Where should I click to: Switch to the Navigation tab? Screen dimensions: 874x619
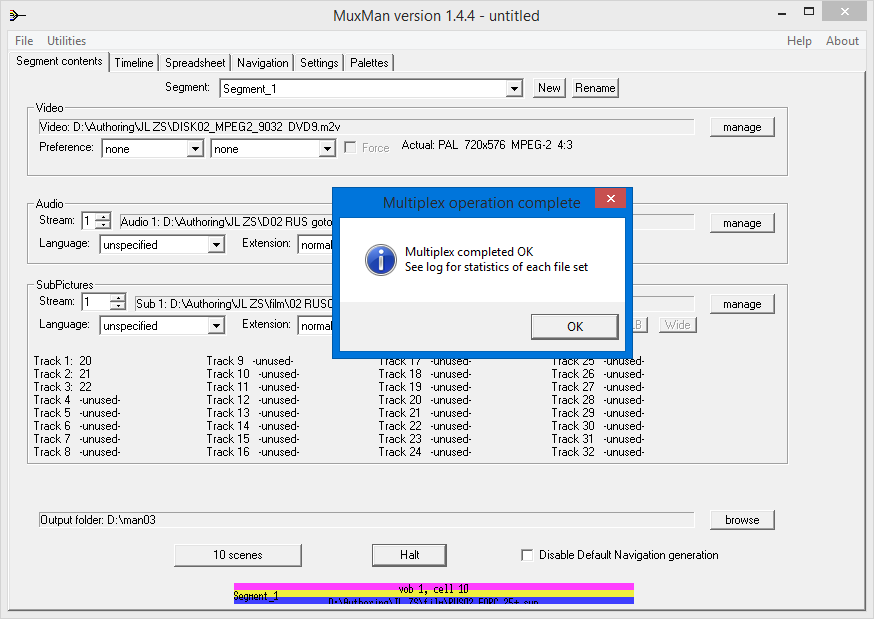pos(263,63)
